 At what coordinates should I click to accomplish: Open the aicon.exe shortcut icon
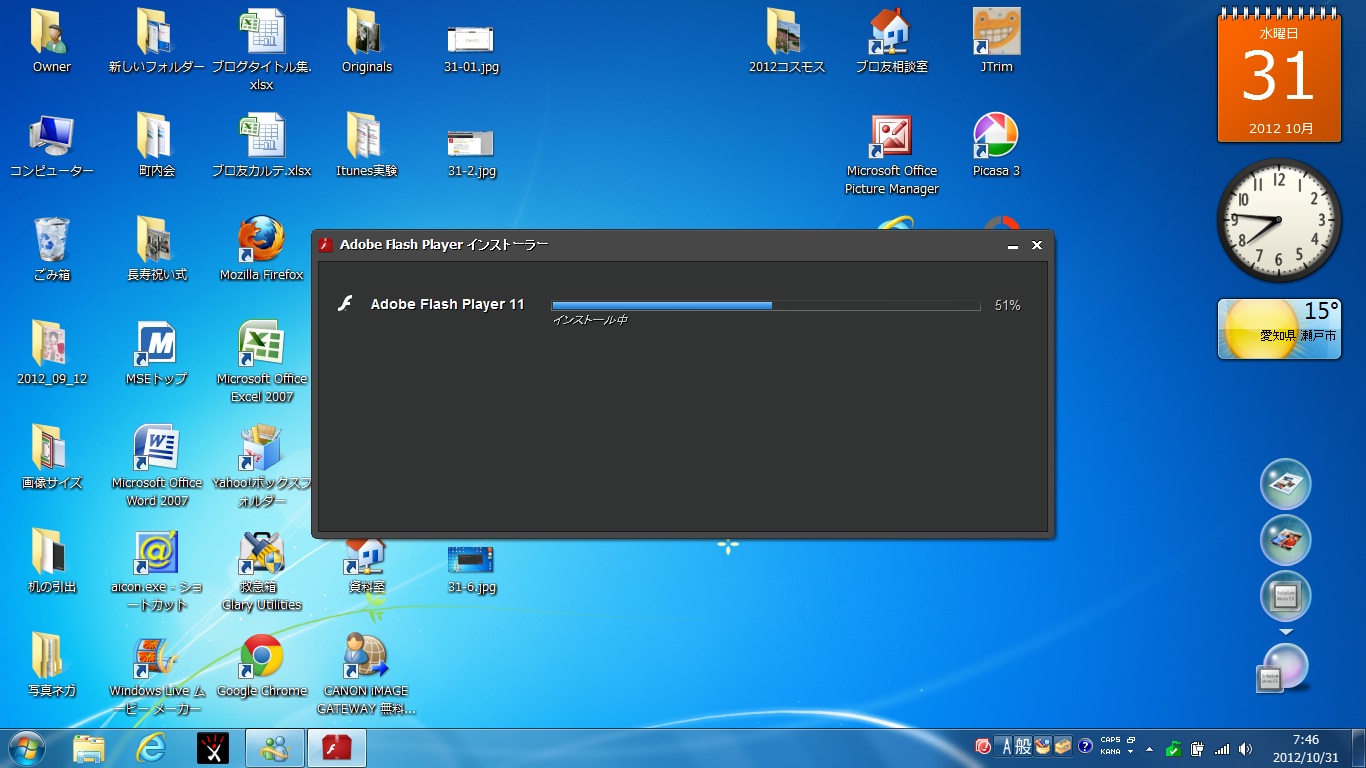(157, 570)
